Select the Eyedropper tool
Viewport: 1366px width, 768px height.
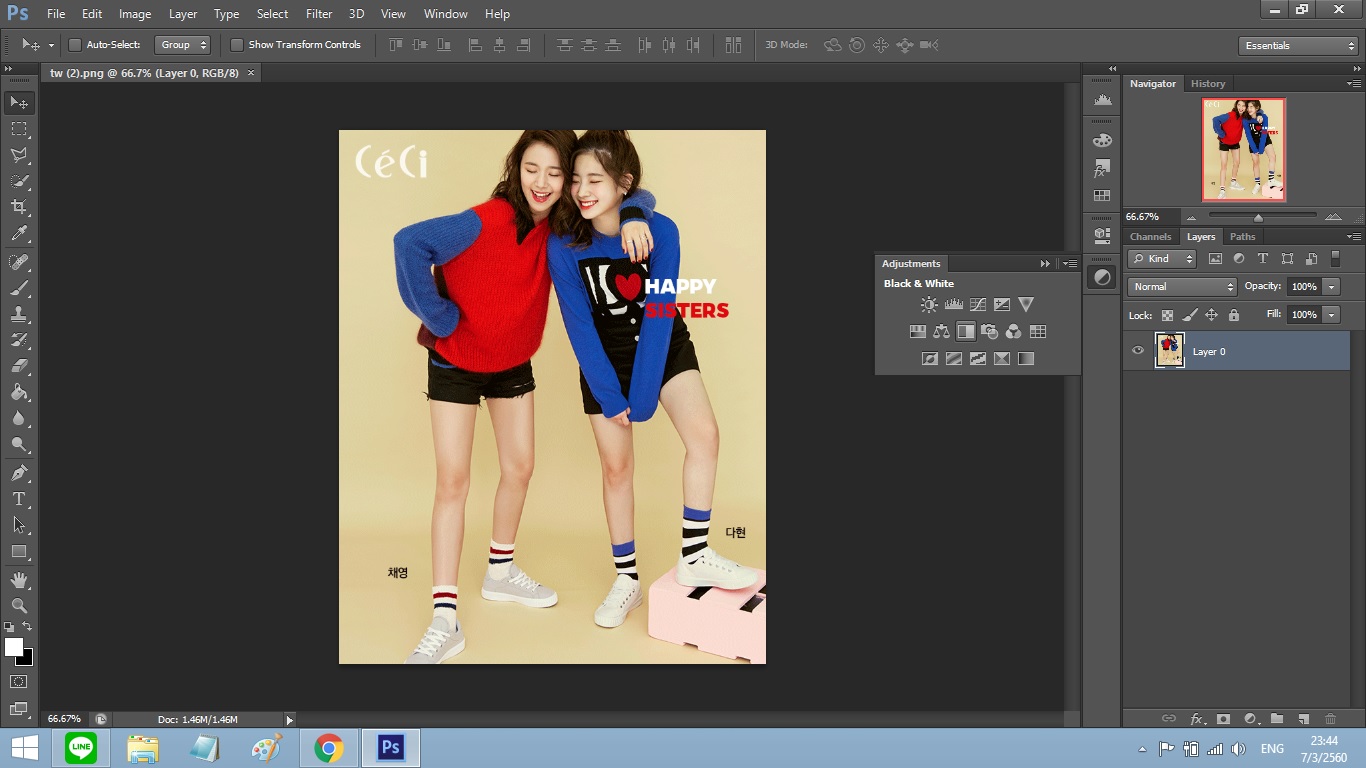(19, 234)
